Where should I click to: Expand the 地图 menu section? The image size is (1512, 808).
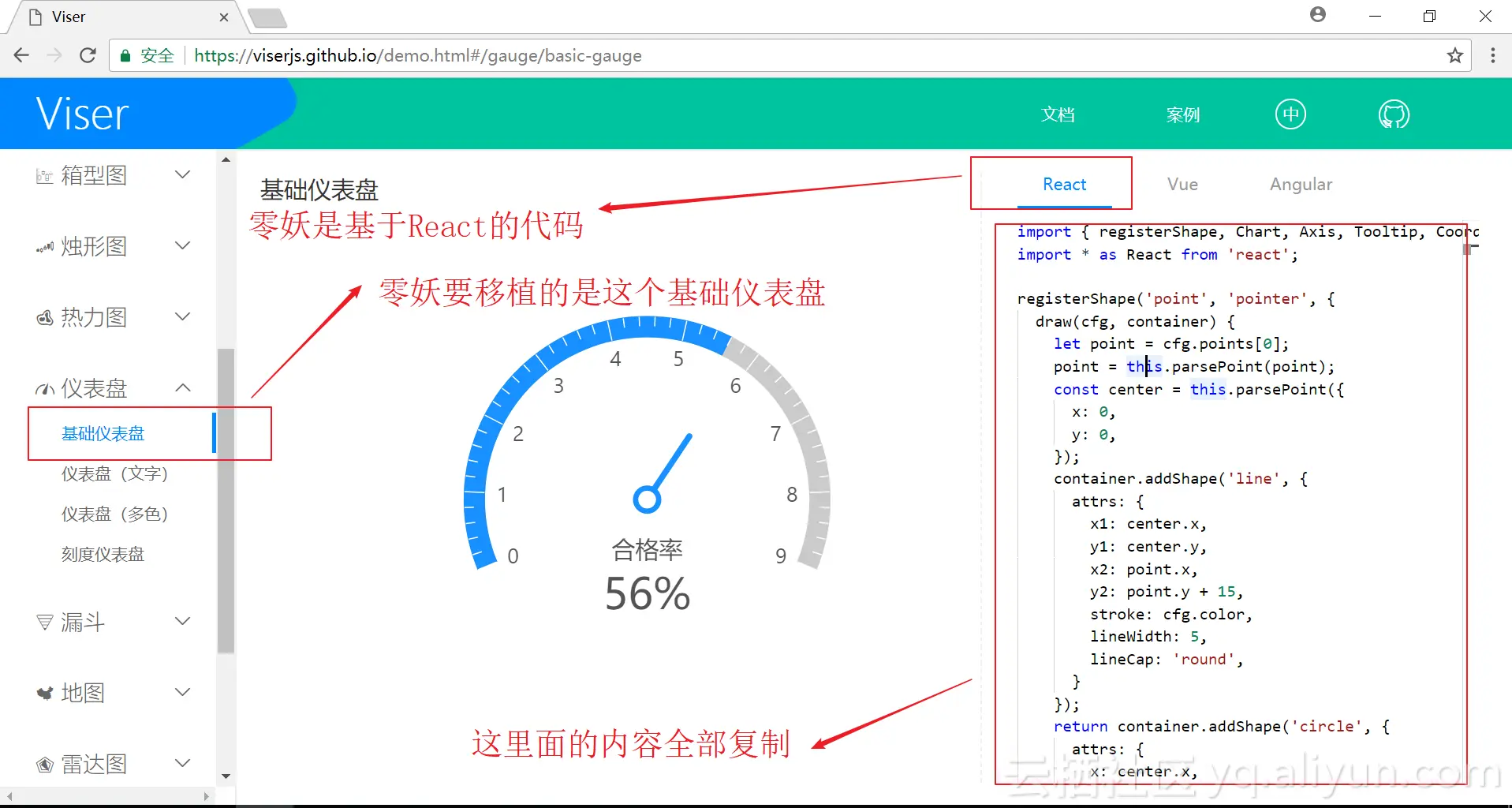(x=182, y=692)
